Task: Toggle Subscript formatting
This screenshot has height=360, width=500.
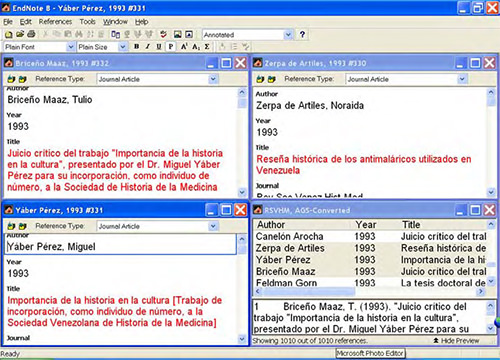Action: 196,47
